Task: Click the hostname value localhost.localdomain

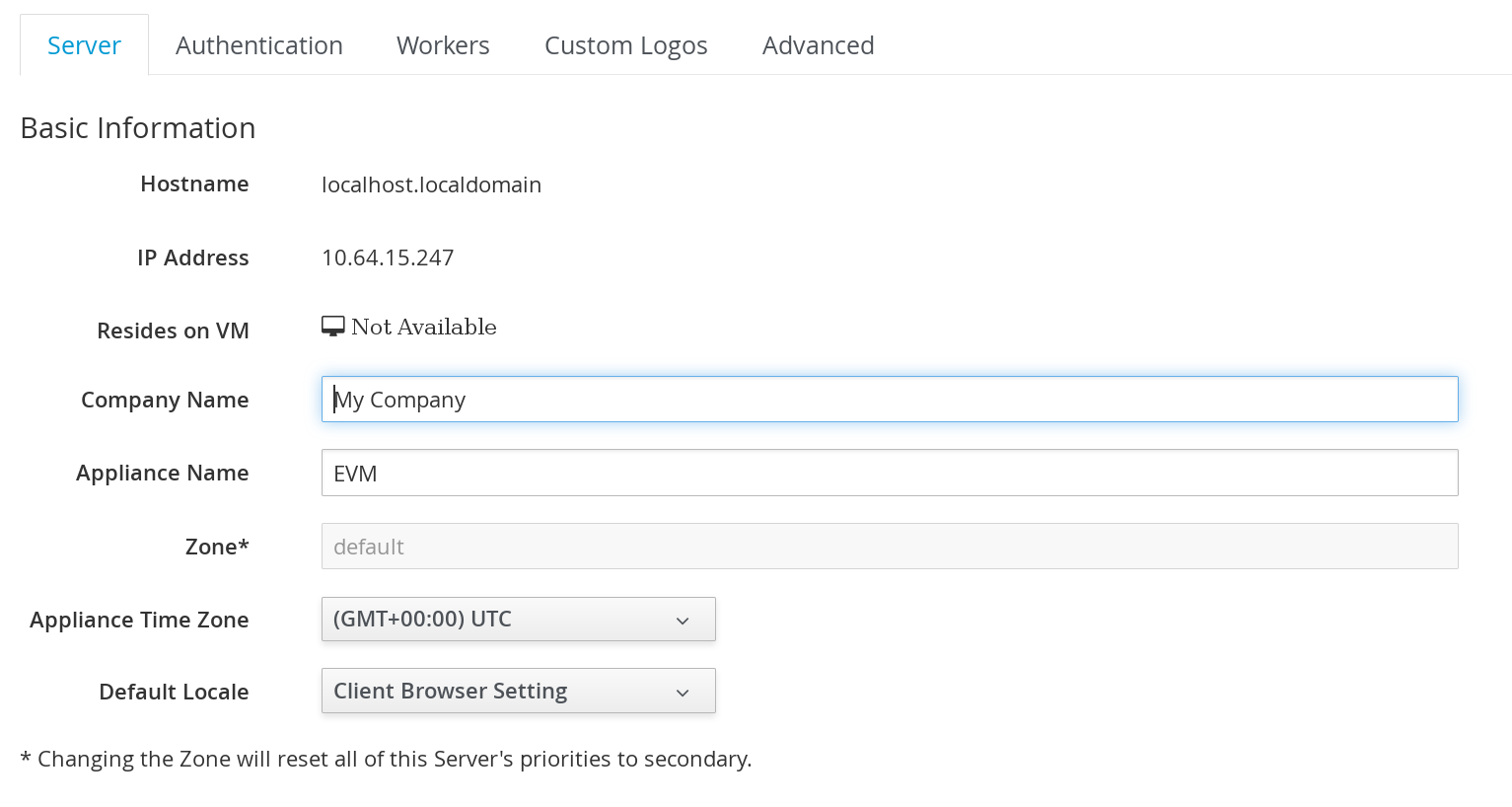Action: coord(431,185)
